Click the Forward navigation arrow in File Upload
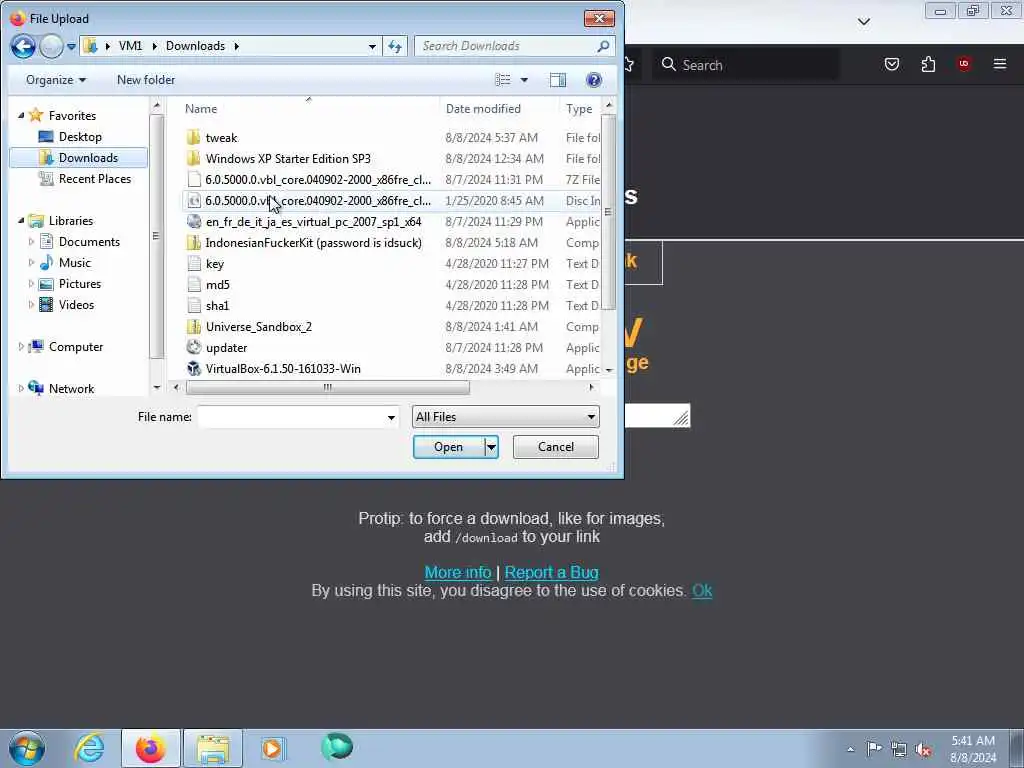Viewport: 1024px width, 768px height. coord(51,46)
